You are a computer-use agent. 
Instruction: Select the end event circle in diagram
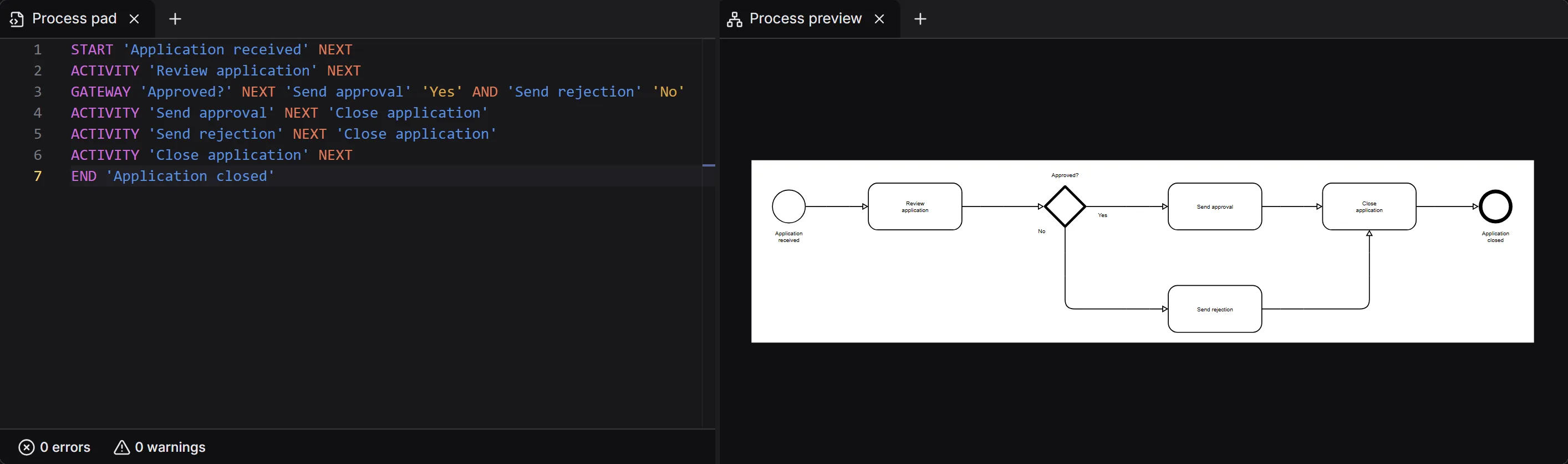tap(1495, 206)
